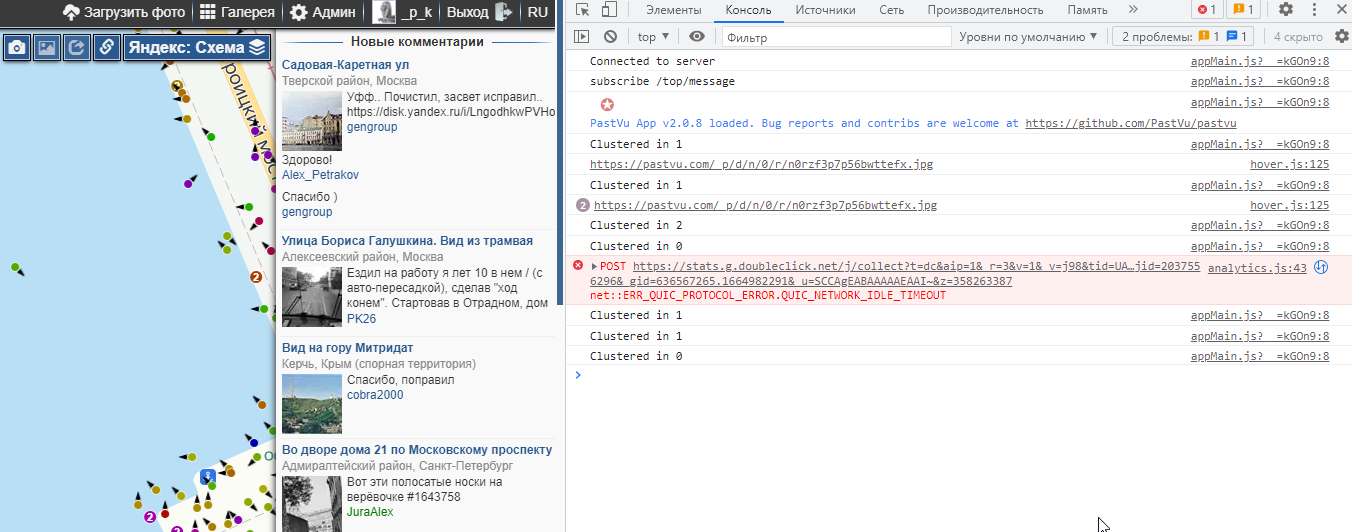This screenshot has height=532, width=1352.
Task: Open DevTools settings gear in top bar
Action: [x=1286, y=10]
